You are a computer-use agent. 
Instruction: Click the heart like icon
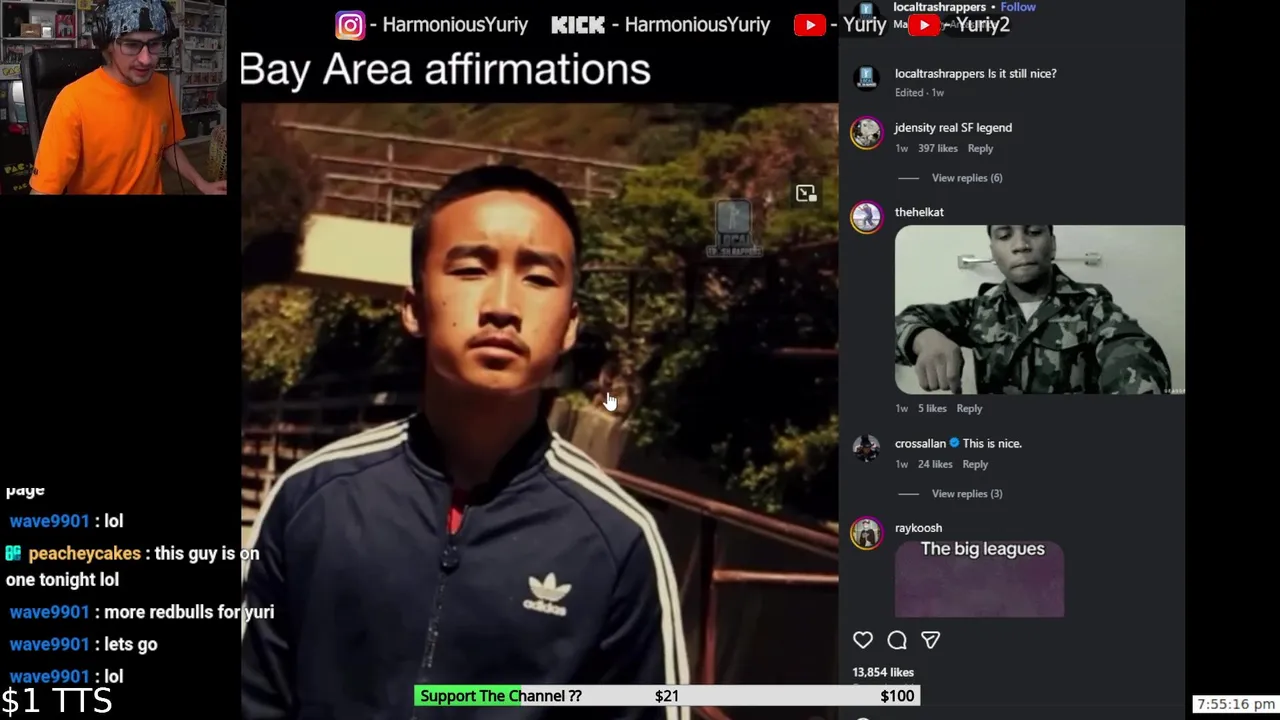(863, 640)
